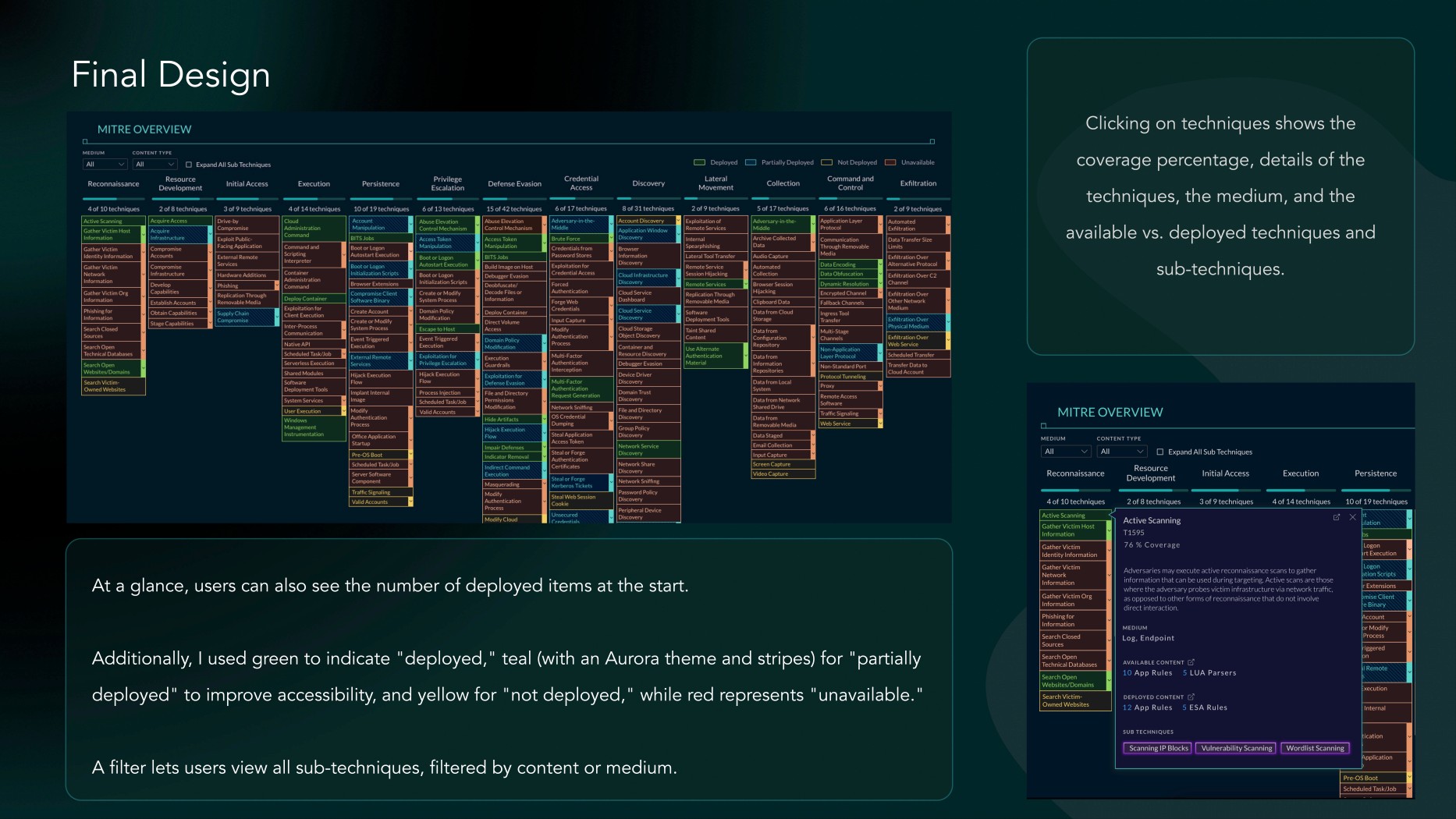Select the Collection column header
This screenshot has width=1456, height=819.
click(783, 183)
